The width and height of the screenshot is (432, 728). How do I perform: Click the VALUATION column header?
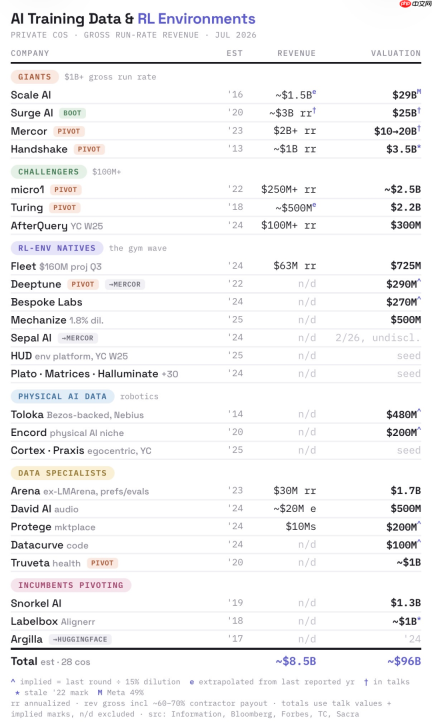396,53
